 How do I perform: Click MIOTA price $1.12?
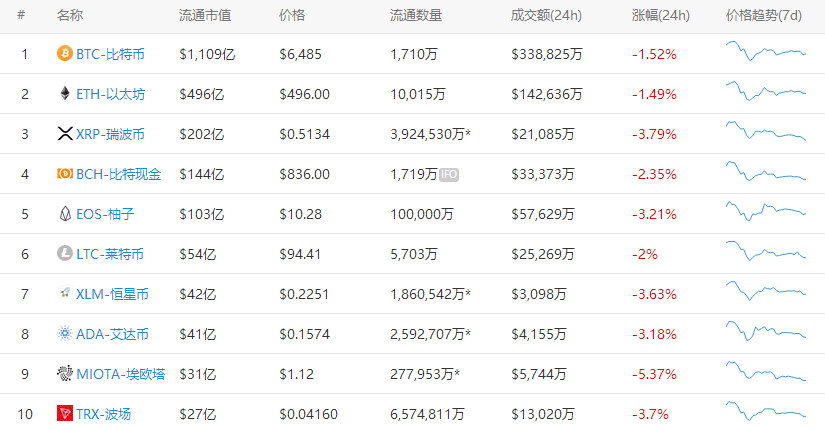(297, 374)
